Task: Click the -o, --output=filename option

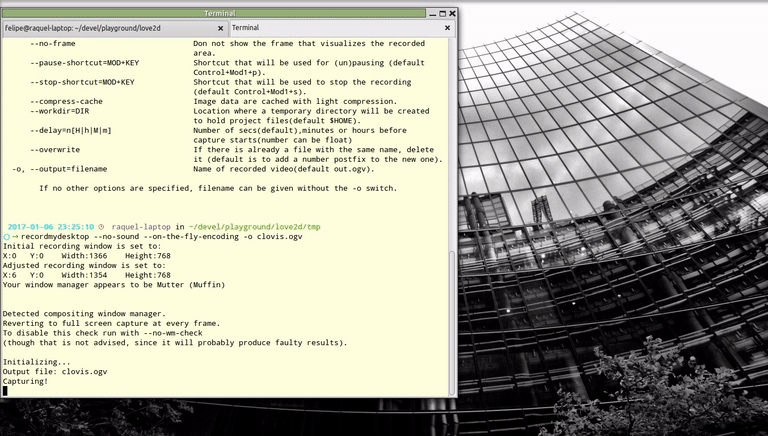Action: pyautogui.click(x=60, y=169)
